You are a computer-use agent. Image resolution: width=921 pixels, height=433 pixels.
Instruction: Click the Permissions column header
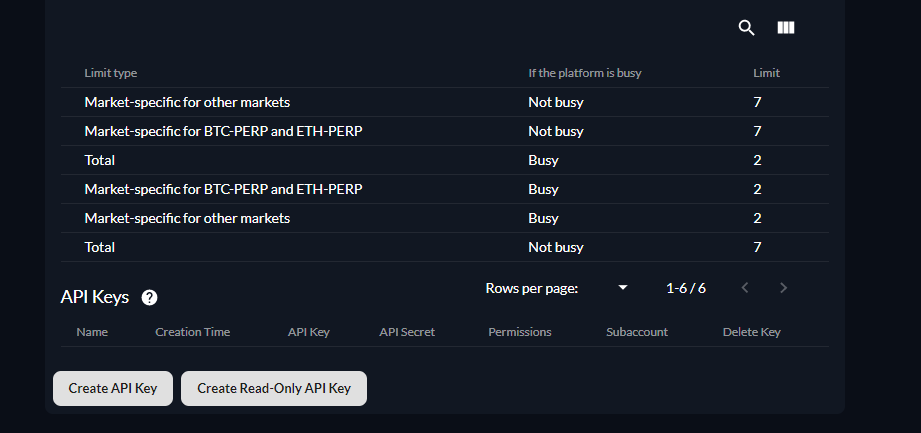520,332
